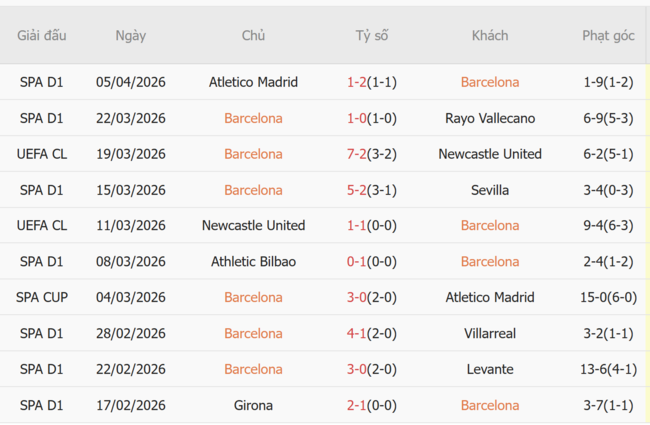The image size is (650, 425).
Task: Open the Villarreal team link
Action: [x=489, y=333]
